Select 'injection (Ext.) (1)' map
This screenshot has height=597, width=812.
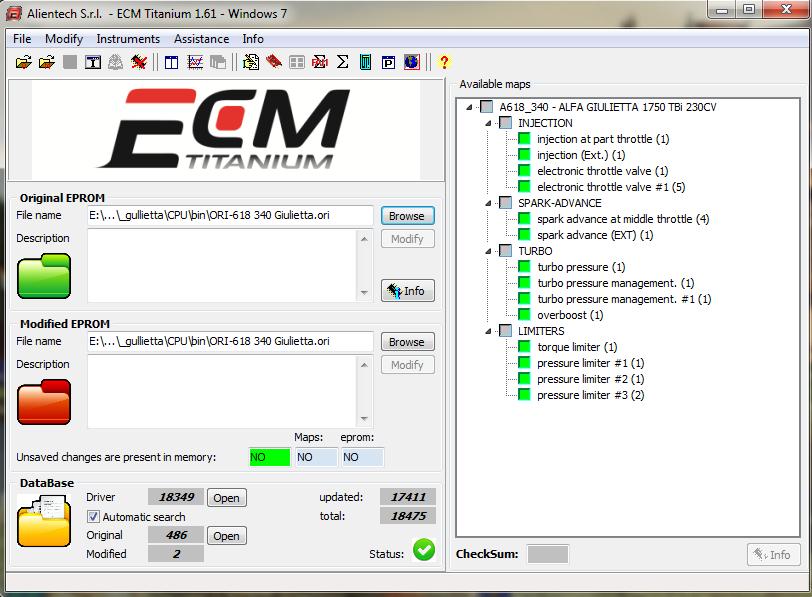click(581, 155)
